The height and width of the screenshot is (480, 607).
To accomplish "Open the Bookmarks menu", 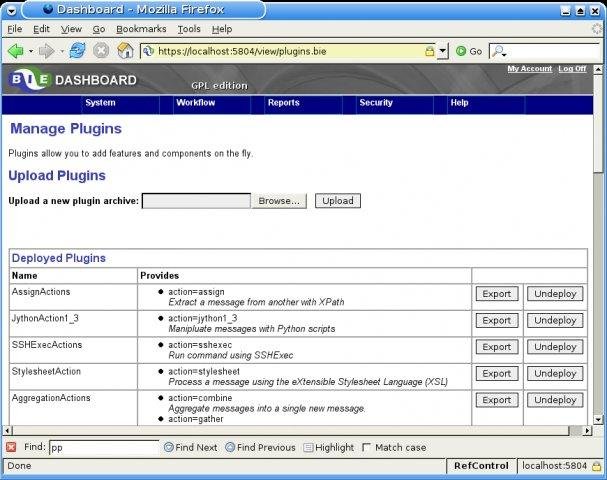I will click(139, 29).
